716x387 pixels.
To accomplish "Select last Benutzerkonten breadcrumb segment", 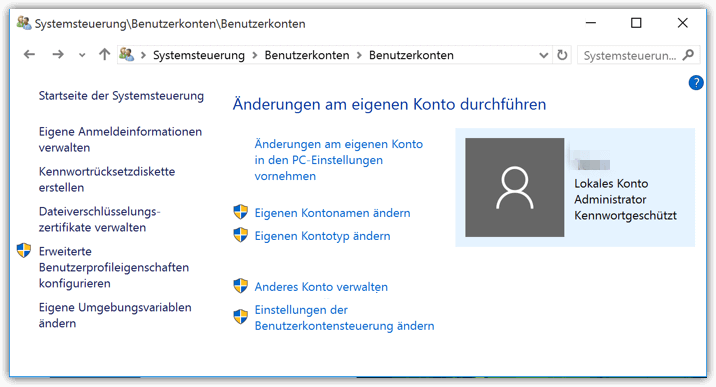I will [411, 55].
